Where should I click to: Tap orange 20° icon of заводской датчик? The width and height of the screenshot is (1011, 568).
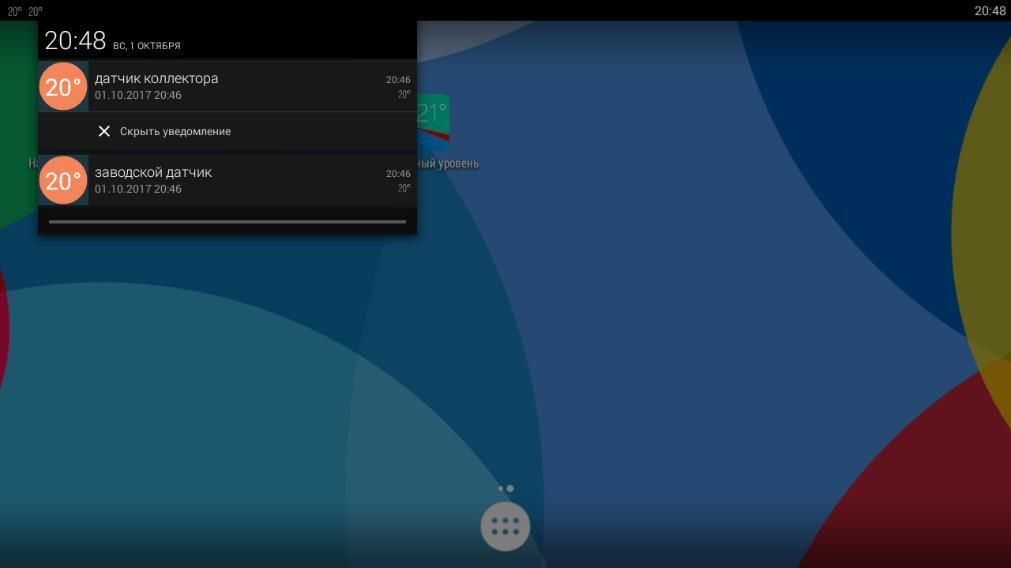(63, 181)
